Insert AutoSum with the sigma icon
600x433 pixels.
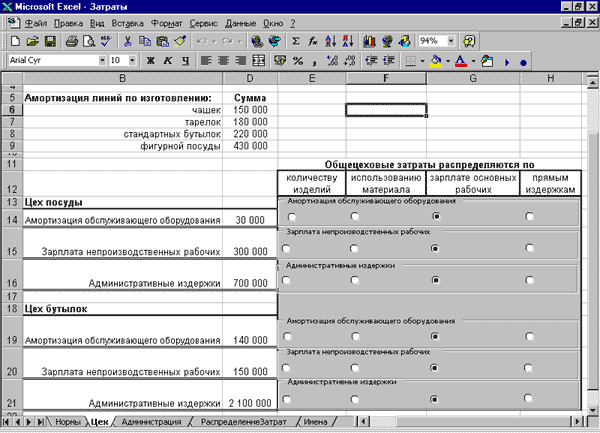295,41
